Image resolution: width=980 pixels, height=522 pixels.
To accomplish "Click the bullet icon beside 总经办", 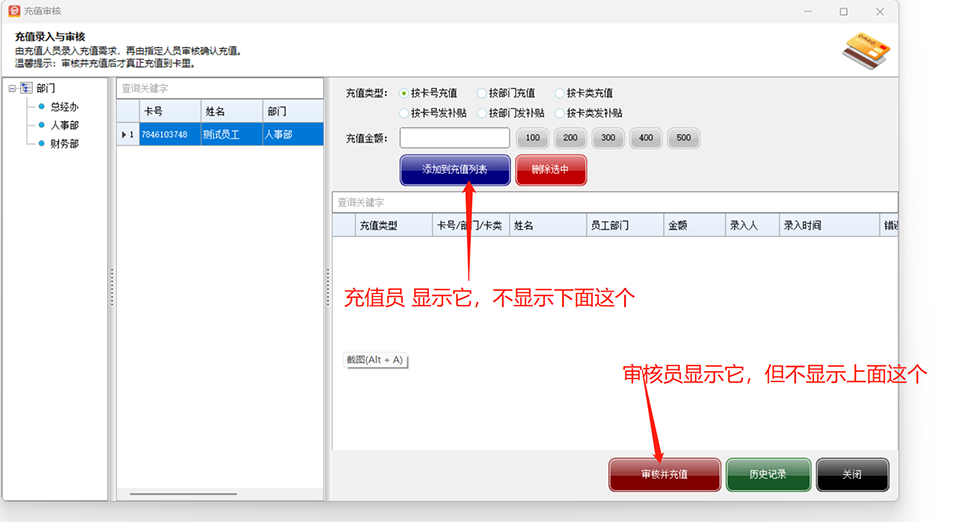I will pyautogui.click(x=42, y=107).
